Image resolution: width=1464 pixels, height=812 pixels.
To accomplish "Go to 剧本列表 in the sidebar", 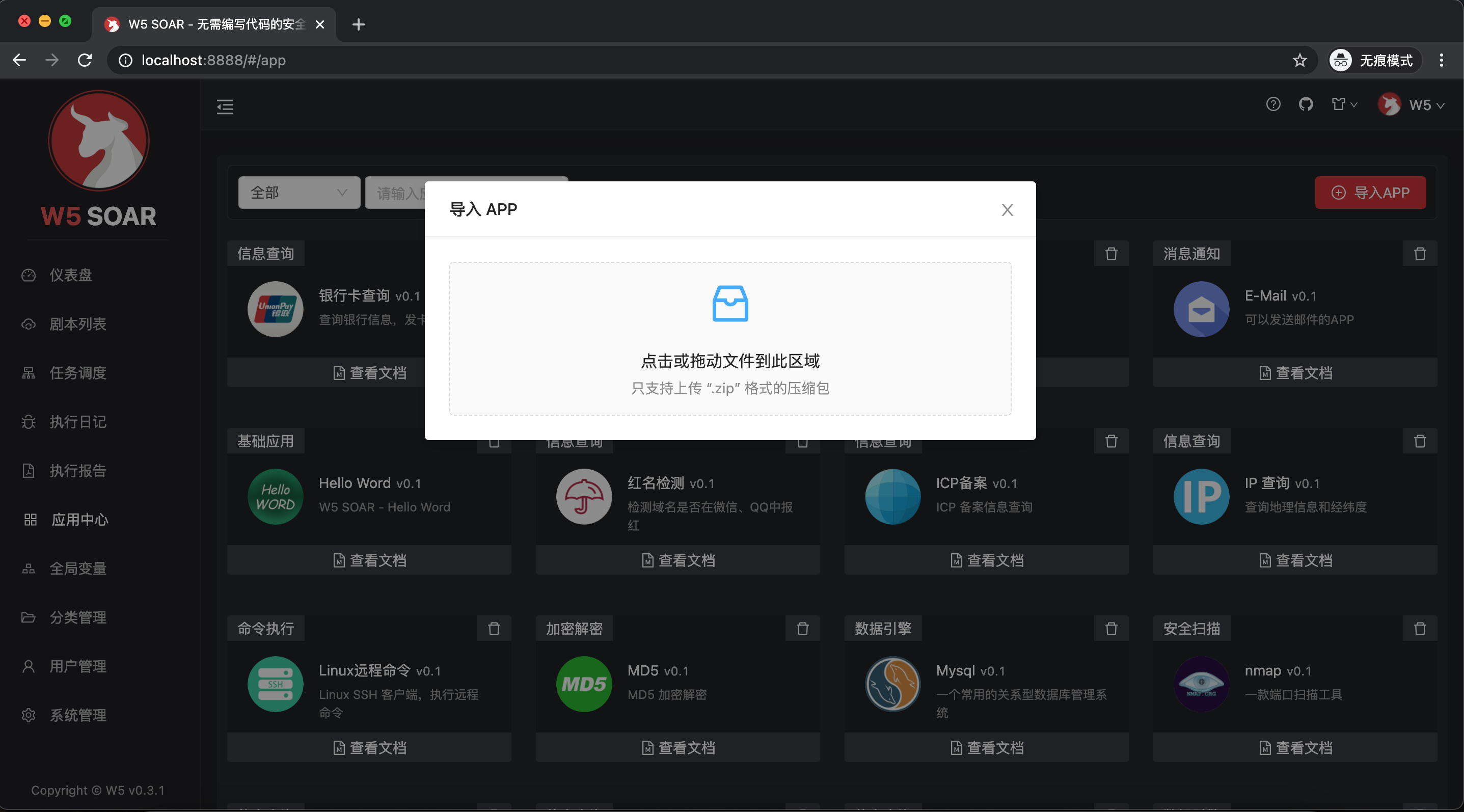I will pos(77,324).
